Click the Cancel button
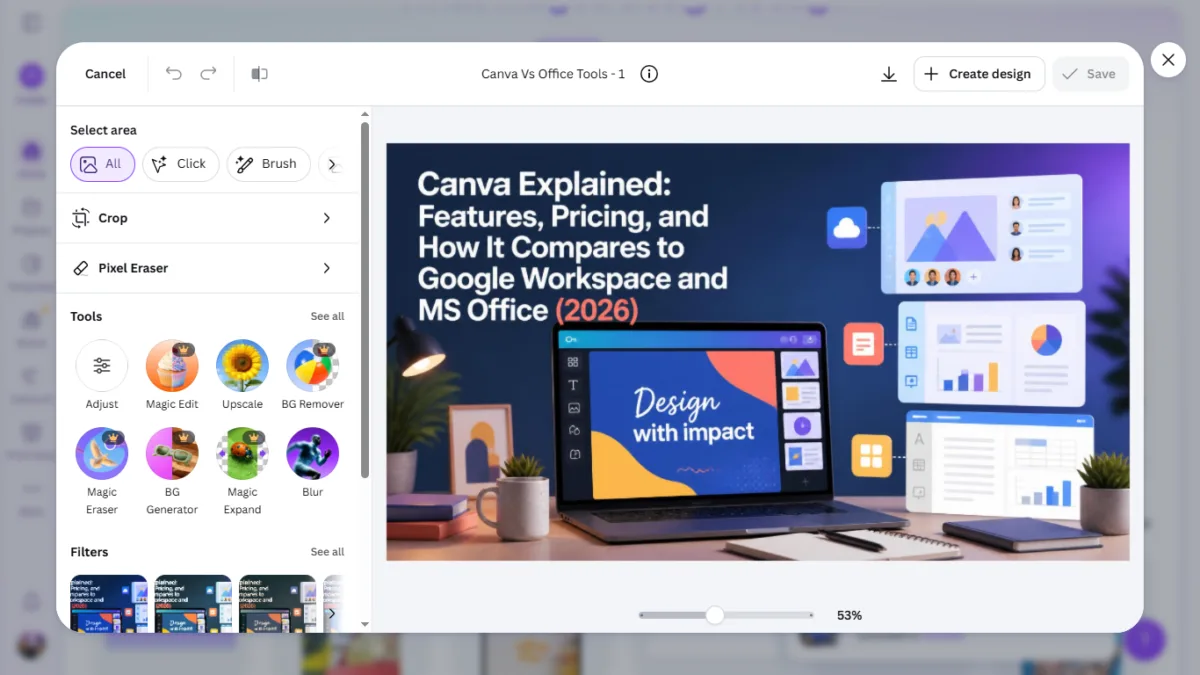1200x675 pixels. click(x=105, y=74)
